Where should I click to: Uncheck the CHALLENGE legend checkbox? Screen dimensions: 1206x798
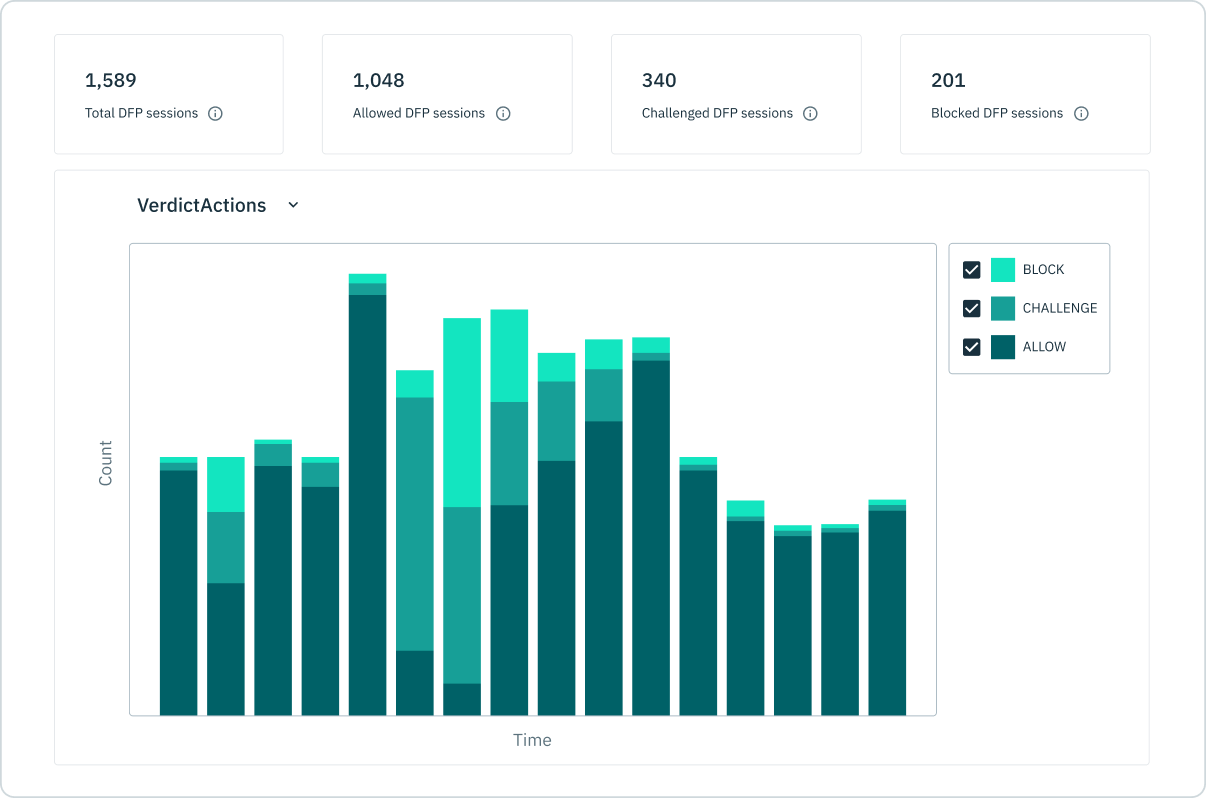point(971,308)
